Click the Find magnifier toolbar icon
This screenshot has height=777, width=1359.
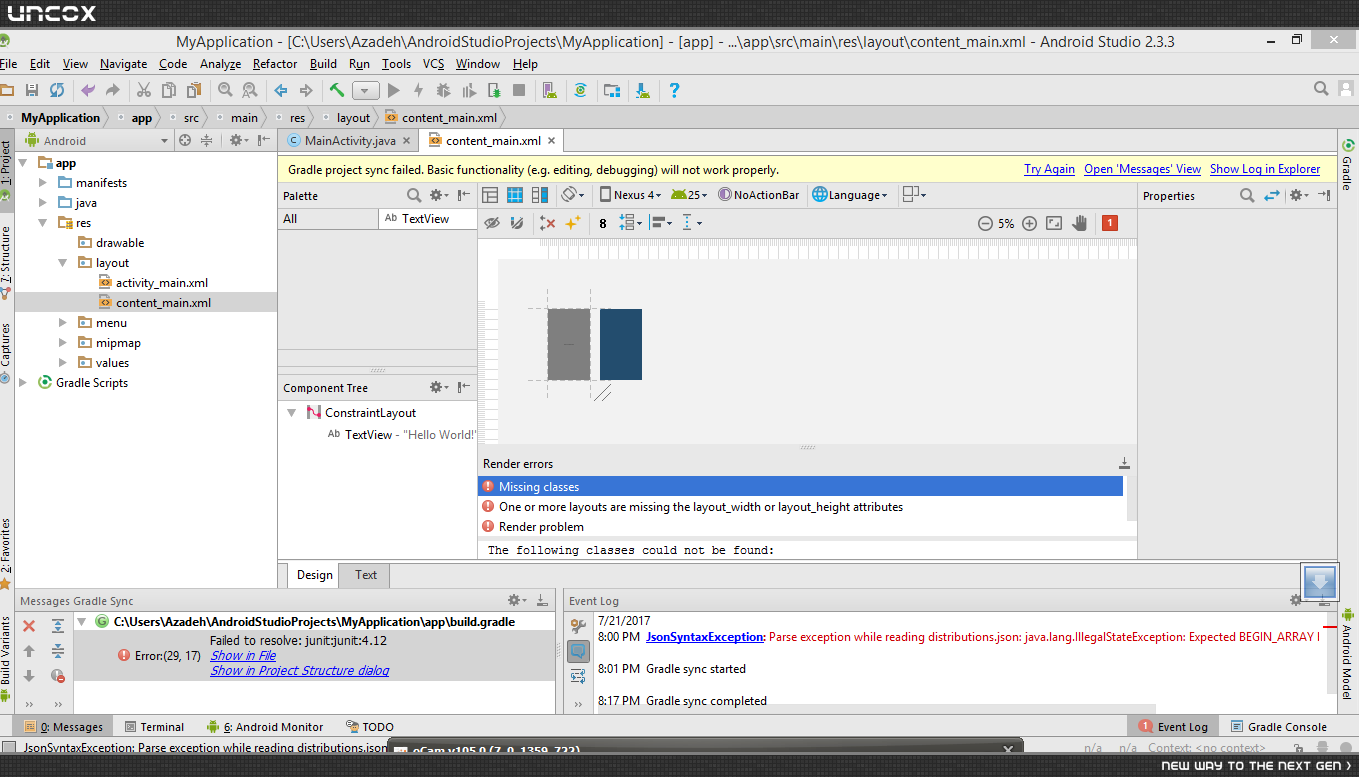[x=225, y=90]
